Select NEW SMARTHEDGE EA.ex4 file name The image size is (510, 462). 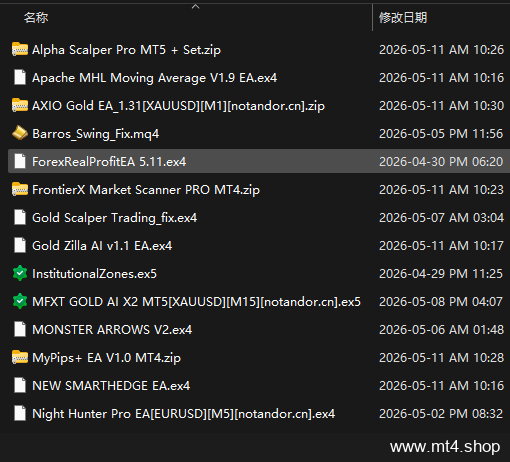111,386
